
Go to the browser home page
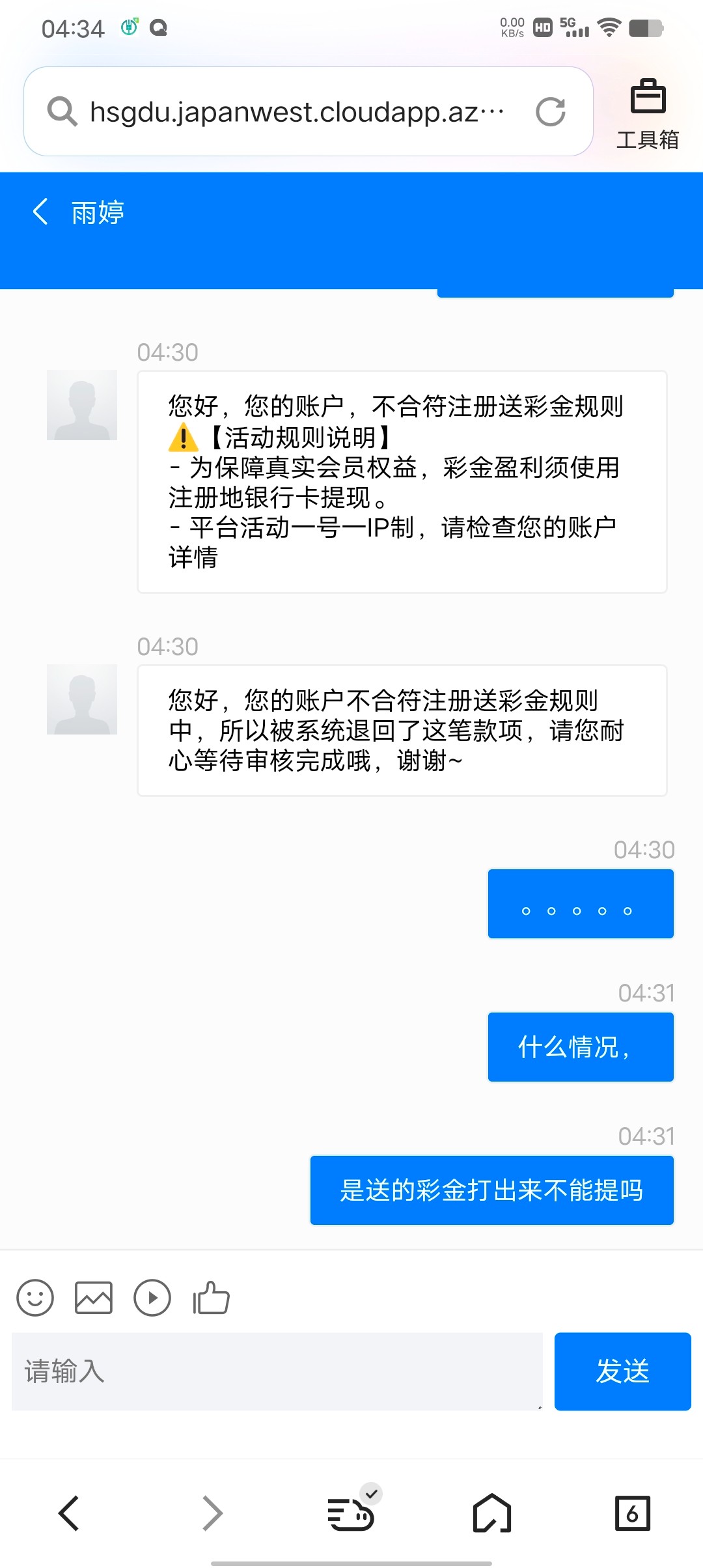click(x=491, y=1513)
